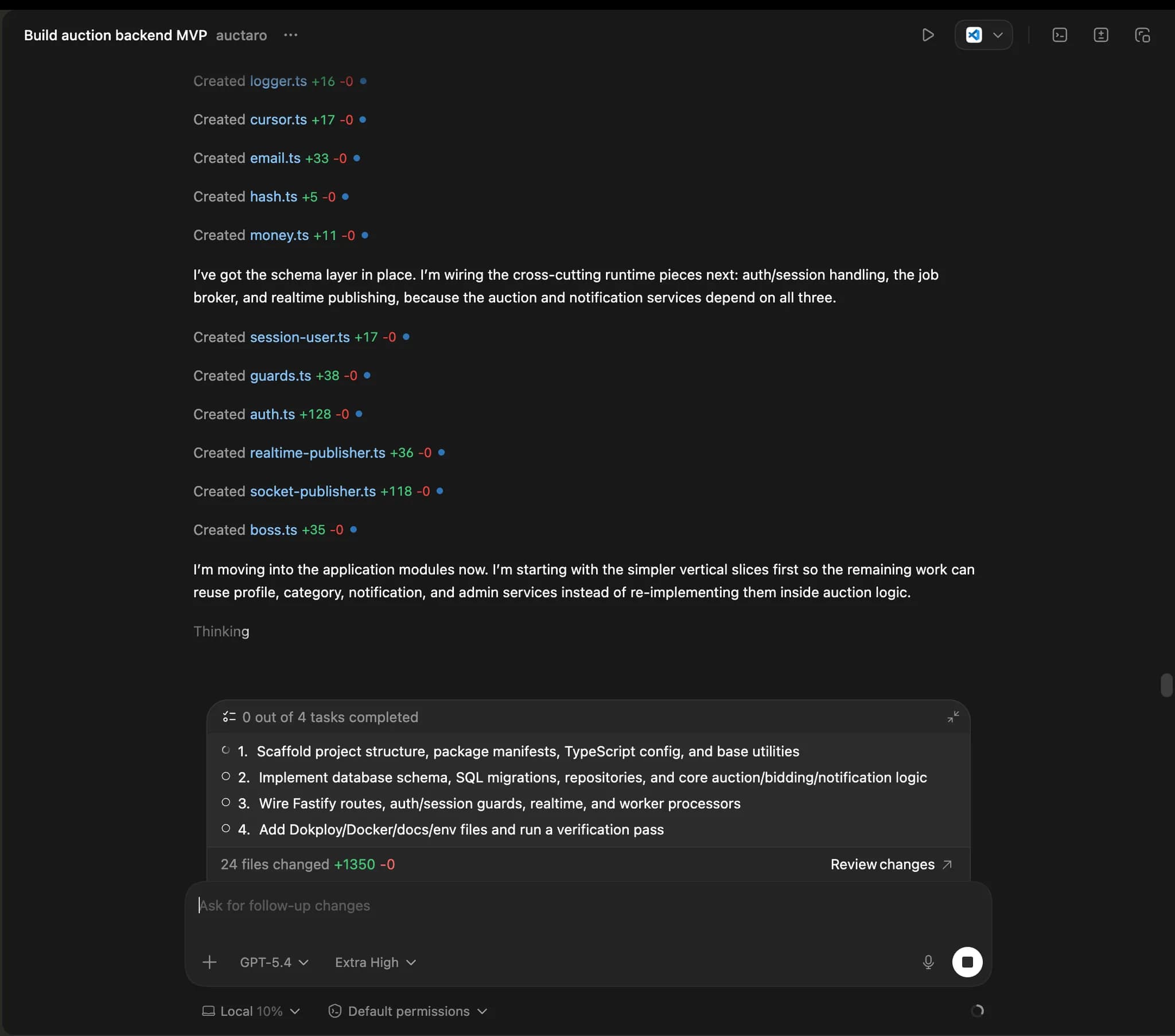Click the circle beside task 3
This screenshot has height=1036, width=1175.
(x=226, y=803)
